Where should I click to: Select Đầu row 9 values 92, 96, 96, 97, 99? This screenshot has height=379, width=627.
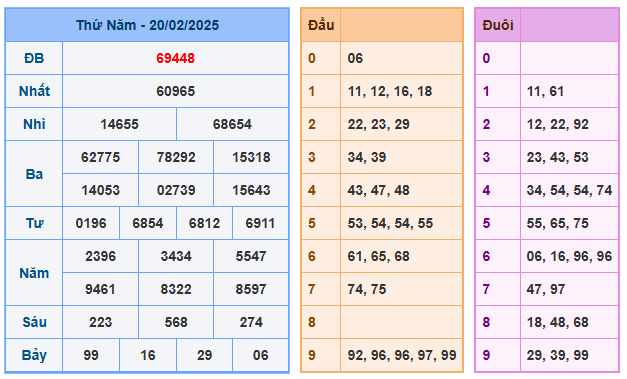pos(402,355)
